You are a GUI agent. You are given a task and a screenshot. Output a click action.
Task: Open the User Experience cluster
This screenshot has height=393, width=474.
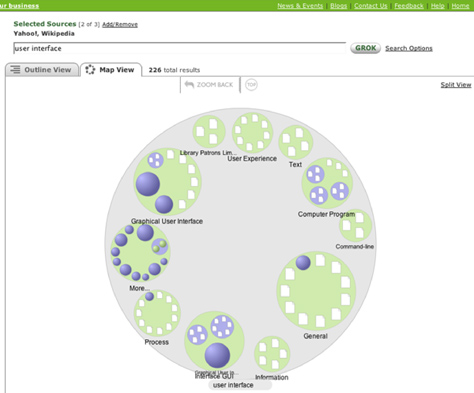pos(252,133)
